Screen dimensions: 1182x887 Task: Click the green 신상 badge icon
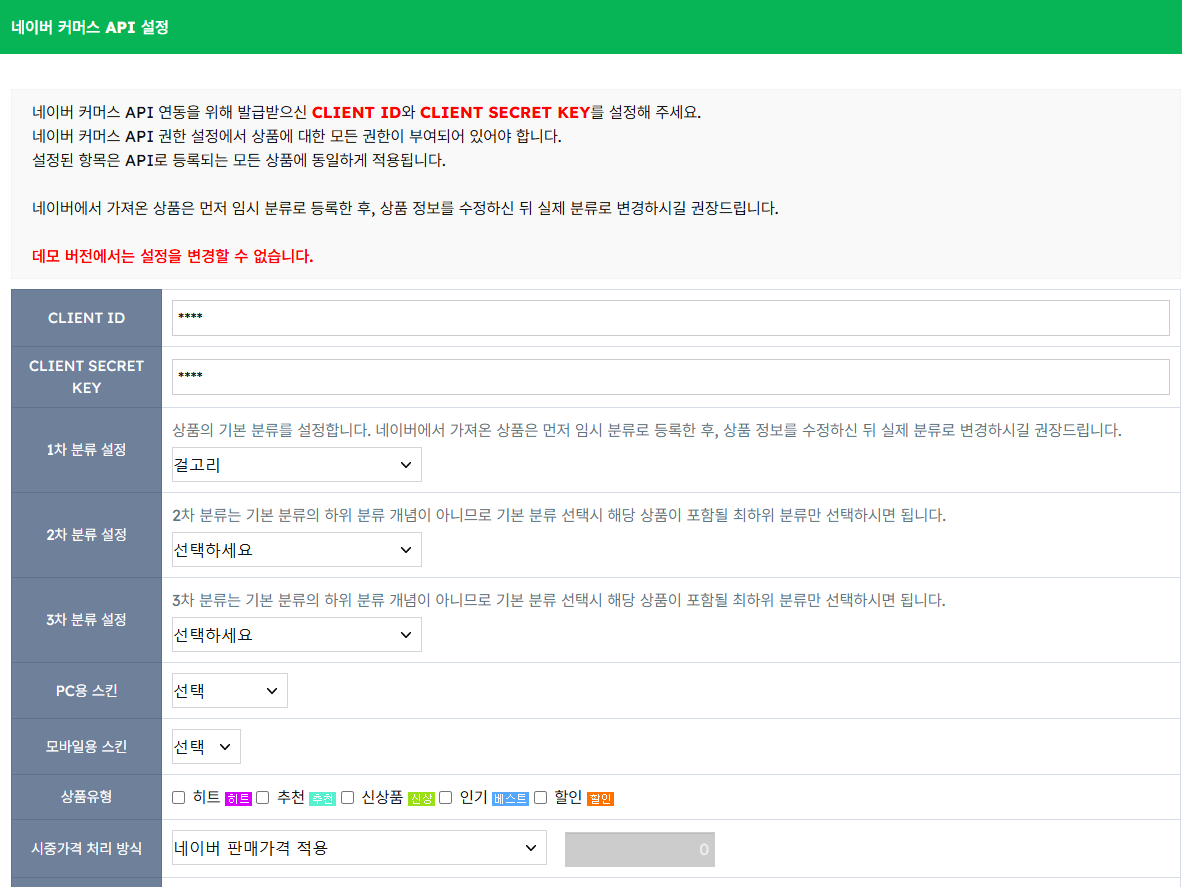pos(421,799)
